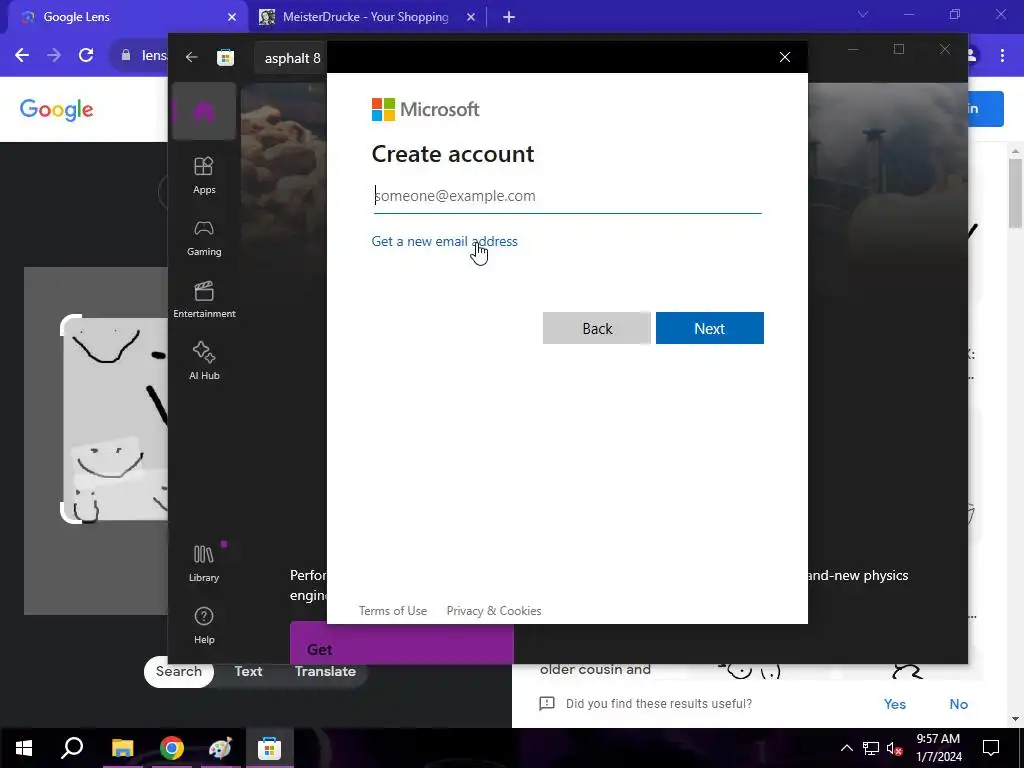Click the Google logo

click(57, 110)
